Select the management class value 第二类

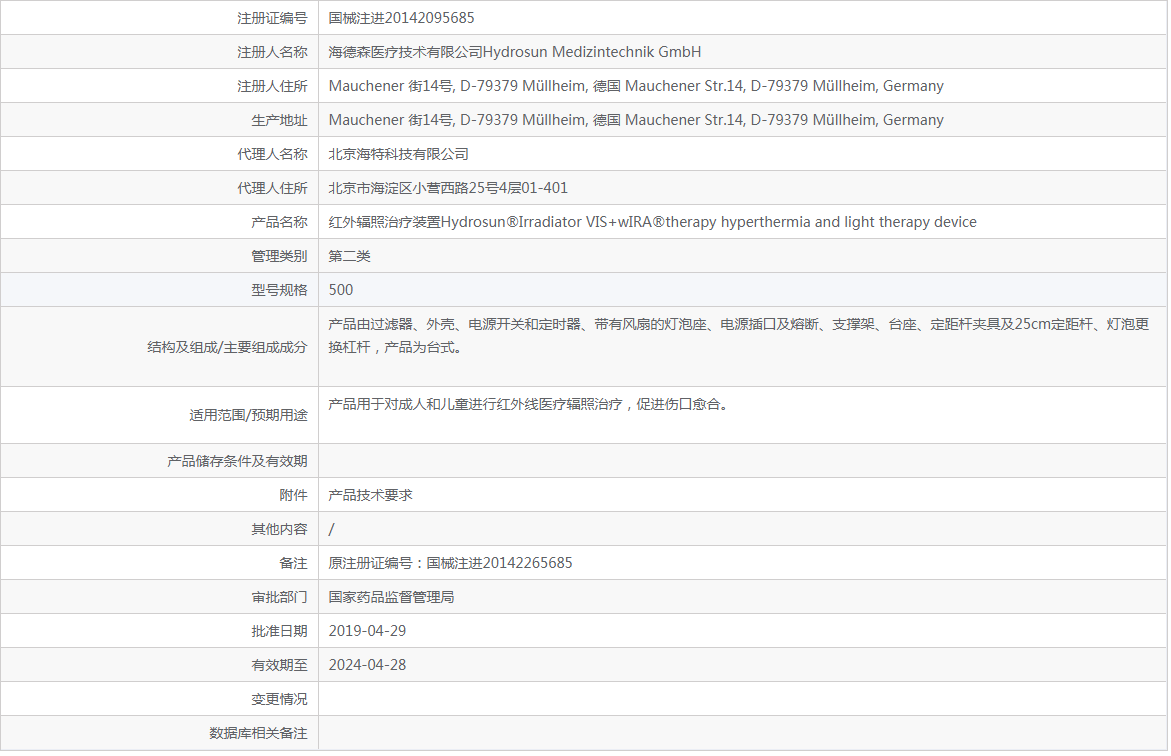[x=350, y=256]
